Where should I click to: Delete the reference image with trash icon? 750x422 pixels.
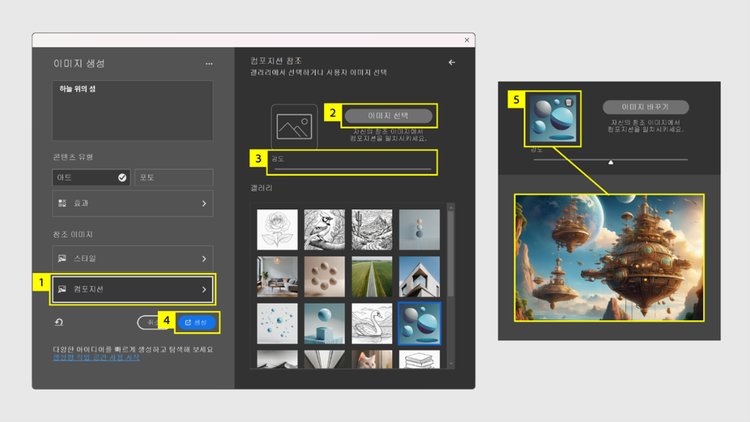568,102
